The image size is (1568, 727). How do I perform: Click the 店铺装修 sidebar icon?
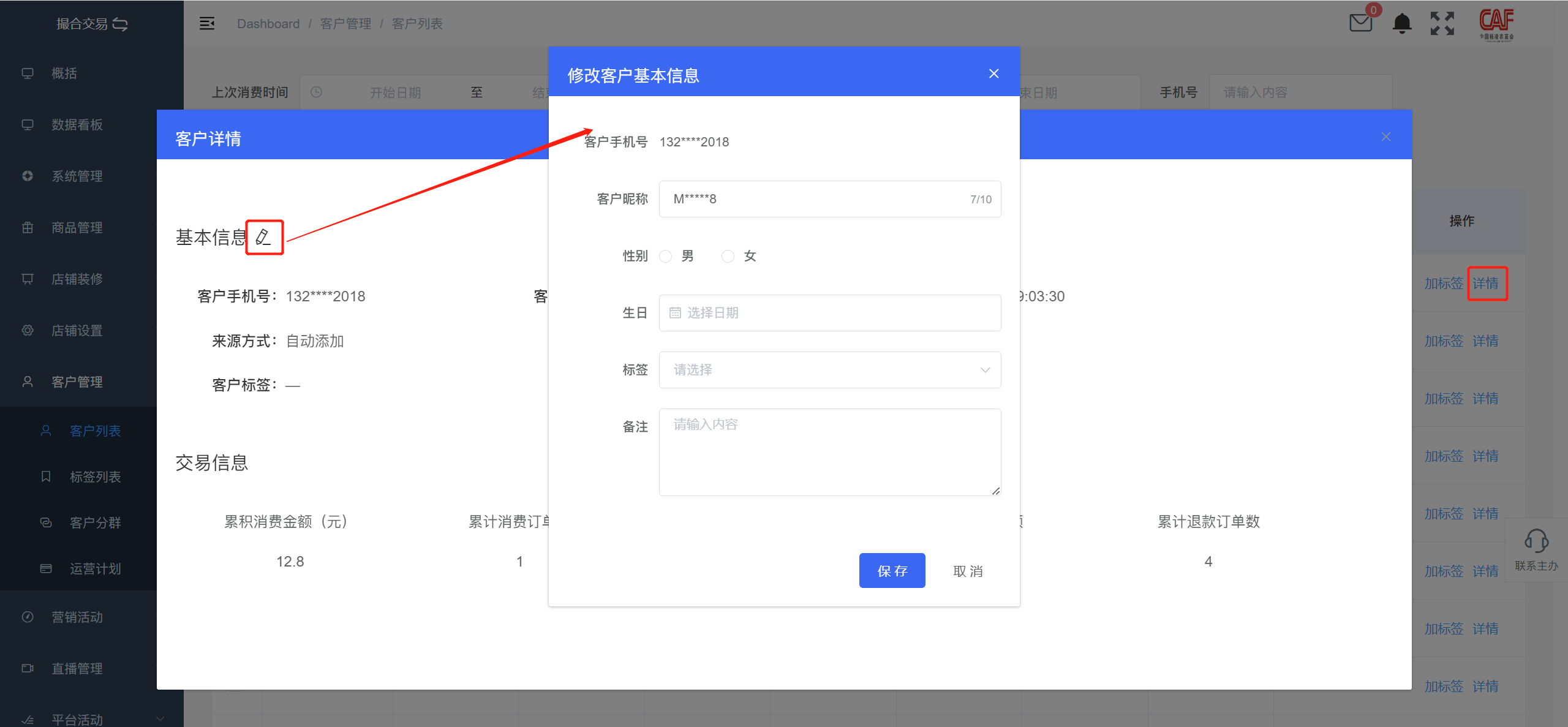tap(28, 279)
